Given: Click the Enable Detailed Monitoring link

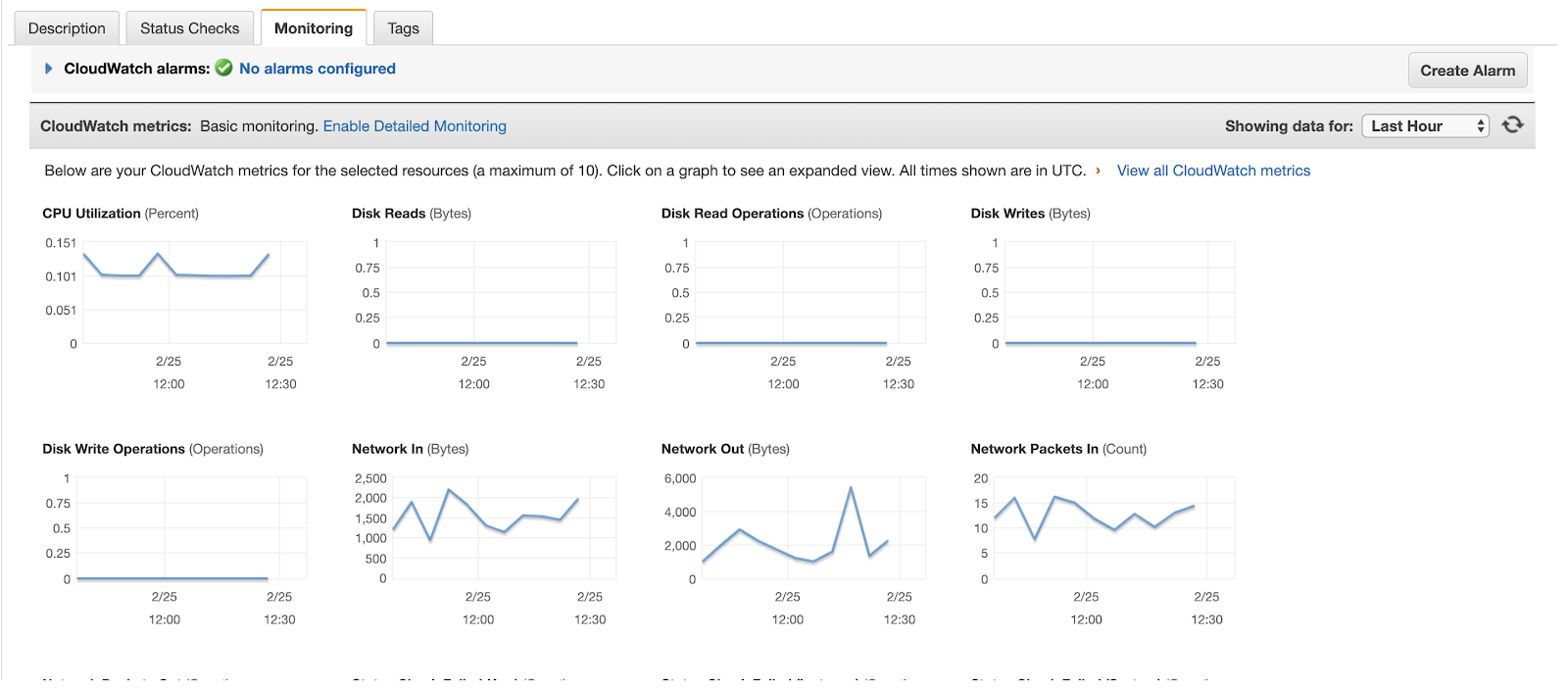Looking at the screenshot, I should click(415, 126).
